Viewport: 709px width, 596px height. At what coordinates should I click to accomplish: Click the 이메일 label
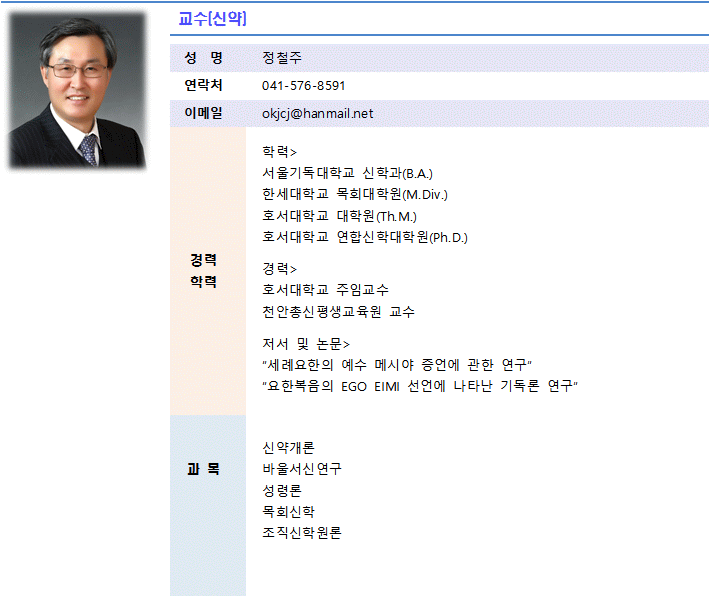click(x=203, y=113)
